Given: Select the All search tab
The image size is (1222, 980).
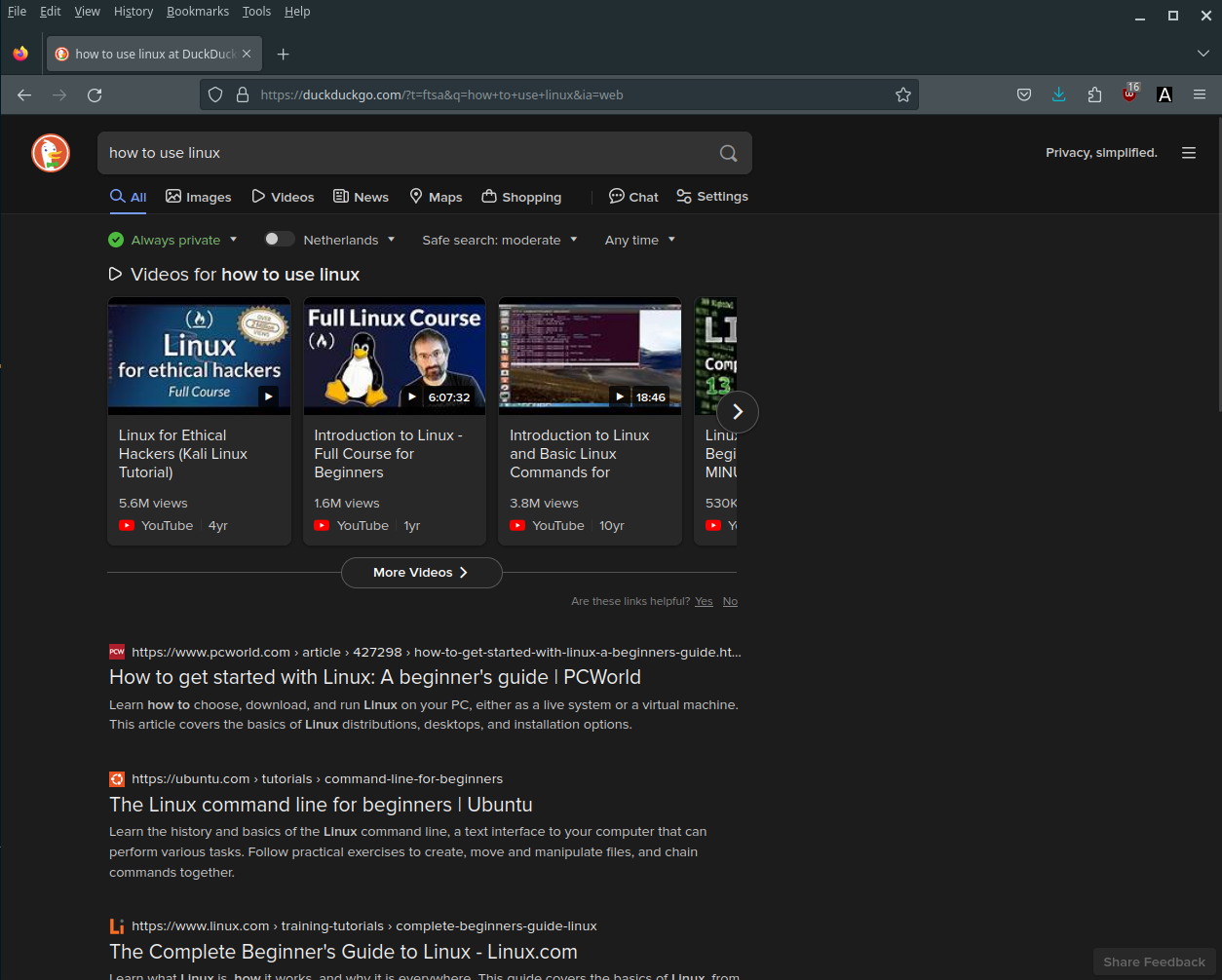Looking at the screenshot, I should 129,197.
